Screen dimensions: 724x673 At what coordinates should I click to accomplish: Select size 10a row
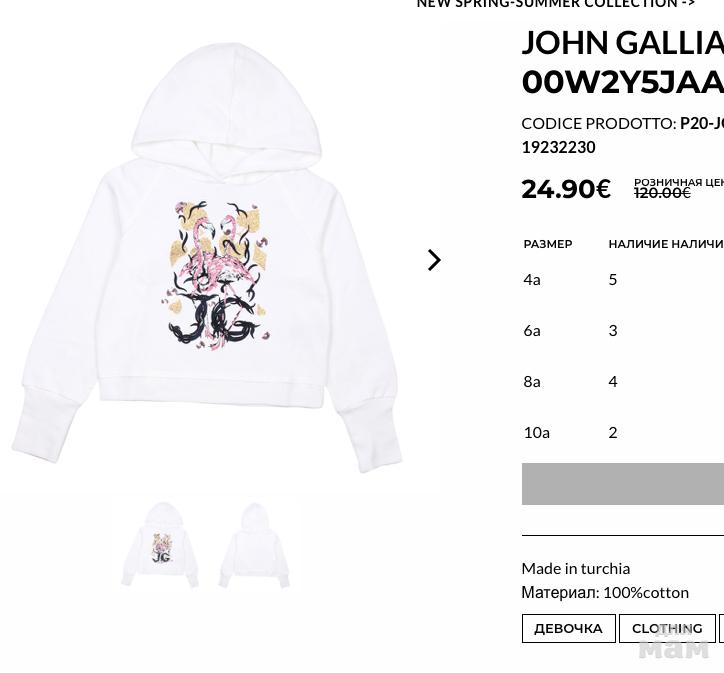(x=623, y=433)
